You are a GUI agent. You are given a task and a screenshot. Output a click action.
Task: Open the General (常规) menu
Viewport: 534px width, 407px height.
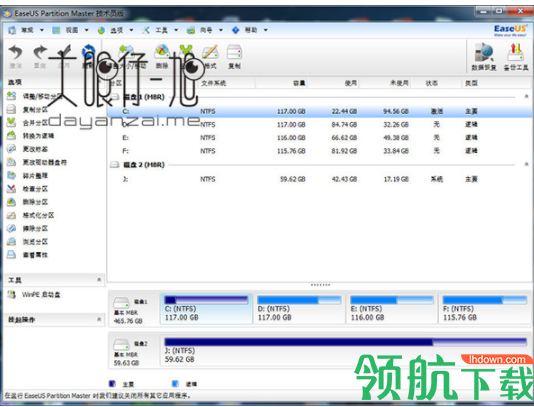pyautogui.click(x=27, y=30)
